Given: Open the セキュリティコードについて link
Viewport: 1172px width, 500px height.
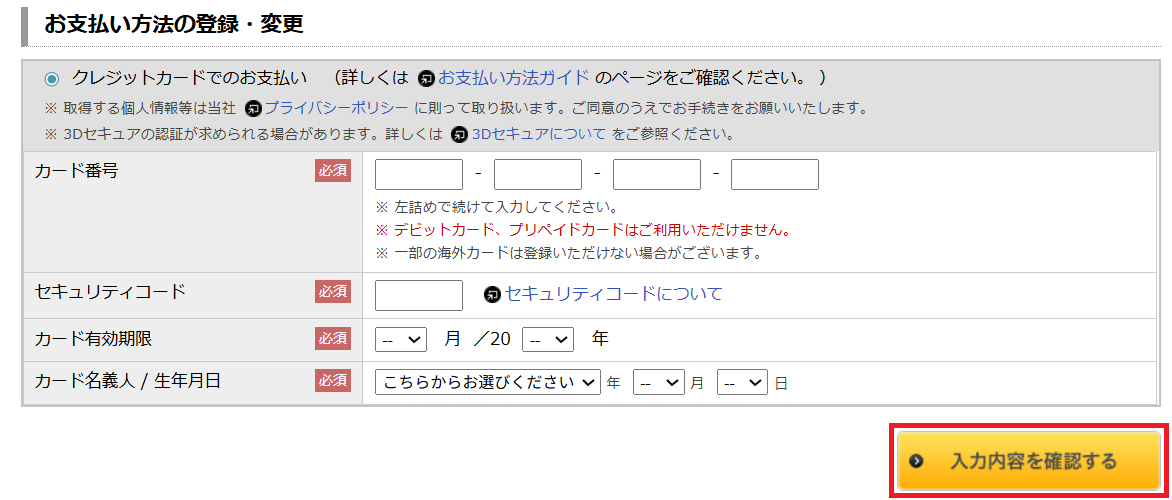Looking at the screenshot, I should tap(613, 294).
